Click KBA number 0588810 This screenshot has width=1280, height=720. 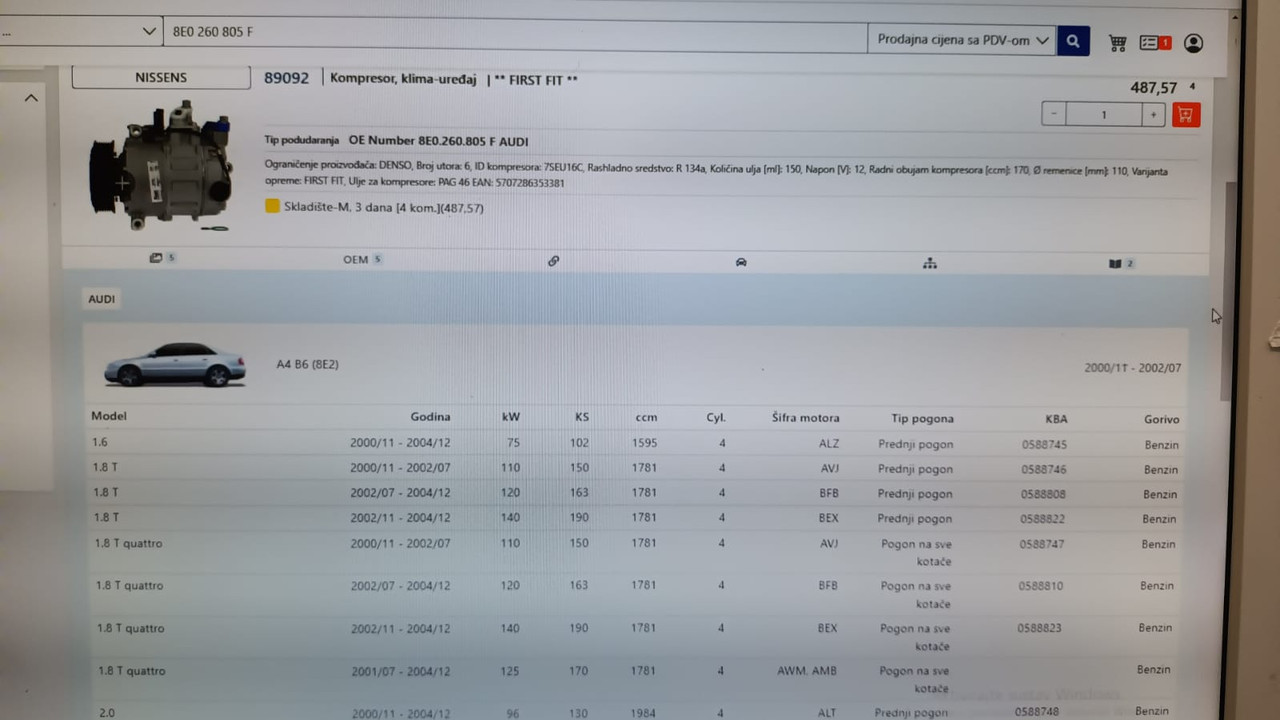(x=1040, y=586)
